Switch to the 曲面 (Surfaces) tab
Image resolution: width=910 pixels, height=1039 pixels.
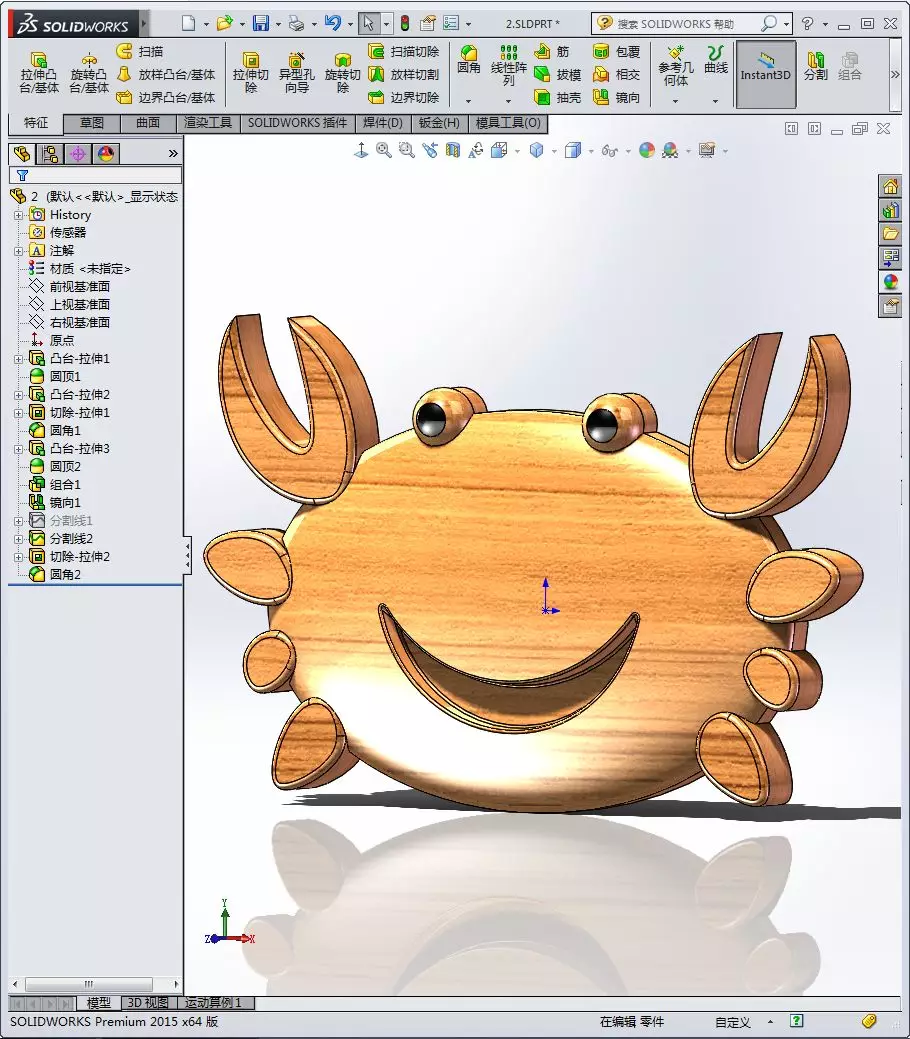[x=148, y=123]
